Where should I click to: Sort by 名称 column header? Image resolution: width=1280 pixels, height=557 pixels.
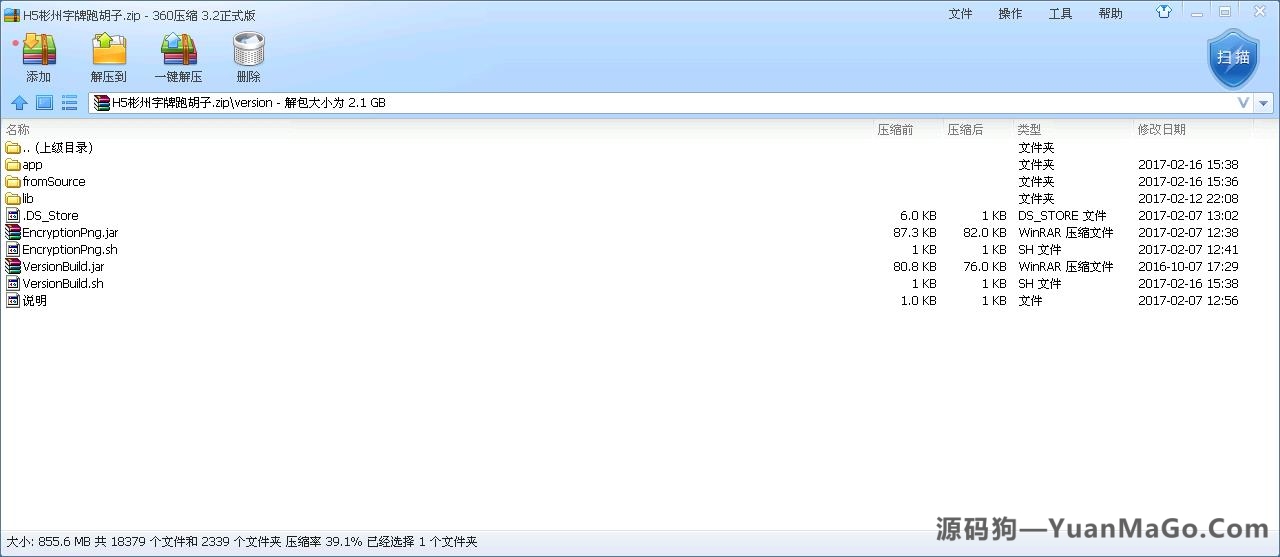point(18,129)
